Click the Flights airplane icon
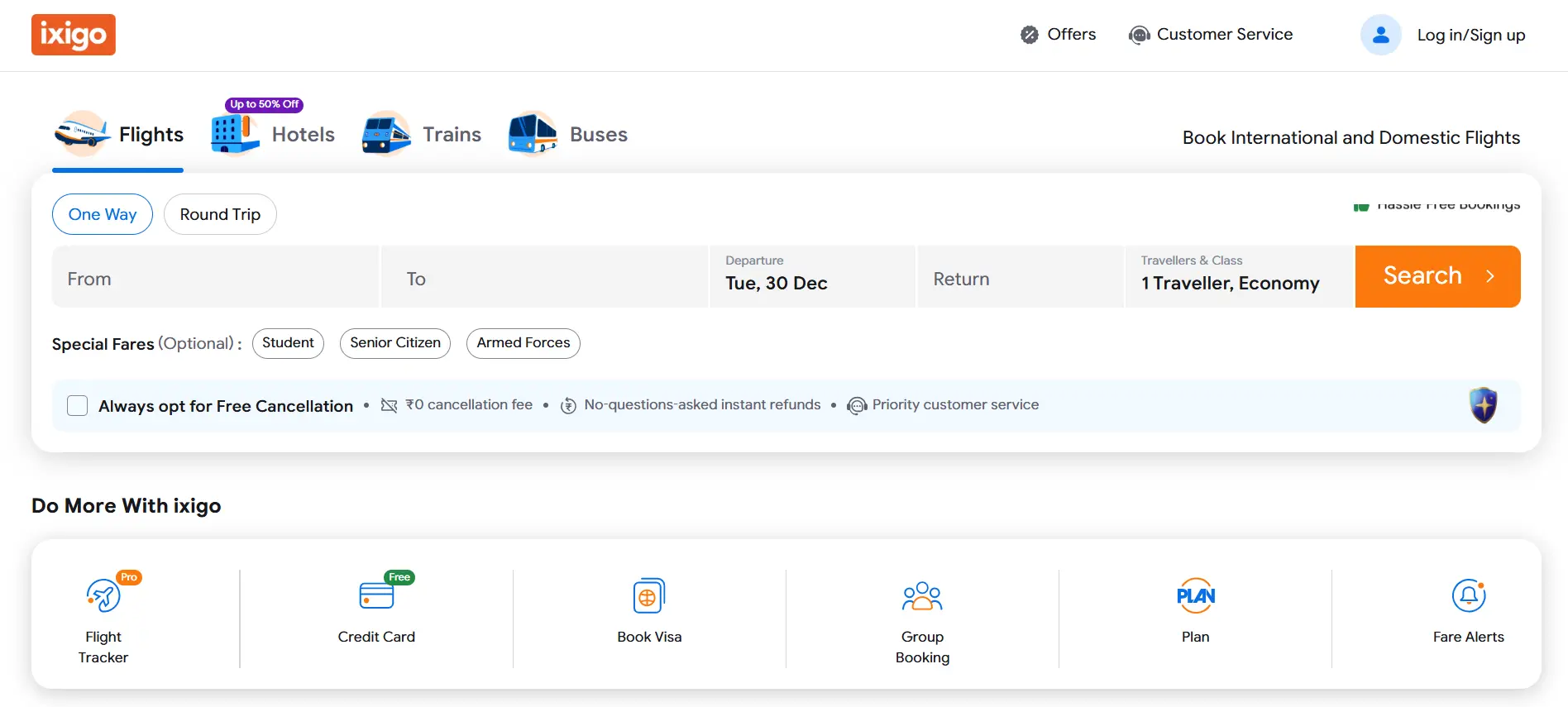Screen dimensions: 1568x707 coord(82,133)
